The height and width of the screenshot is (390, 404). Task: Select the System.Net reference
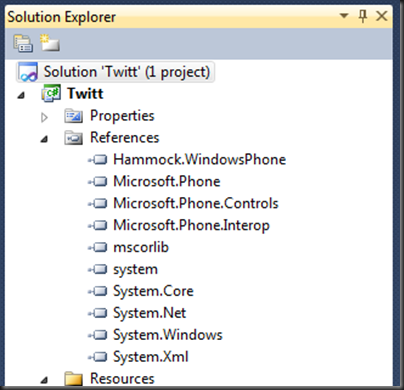point(149,314)
